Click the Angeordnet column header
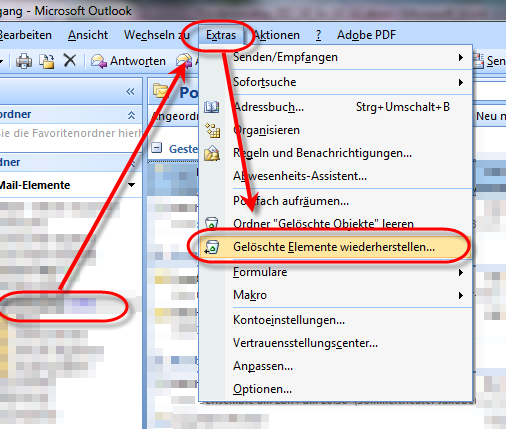This screenshot has height=429, width=506. click(175, 116)
